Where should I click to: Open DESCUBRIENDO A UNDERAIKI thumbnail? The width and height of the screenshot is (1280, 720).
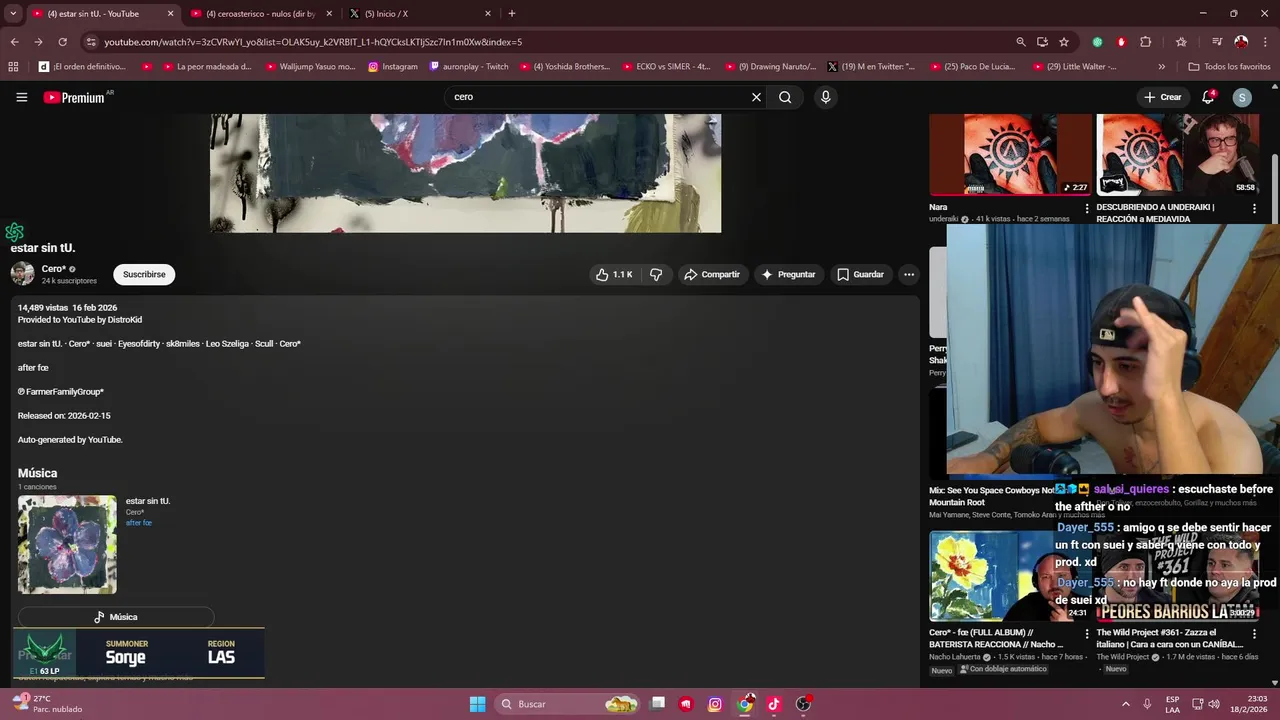(1177, 155)
